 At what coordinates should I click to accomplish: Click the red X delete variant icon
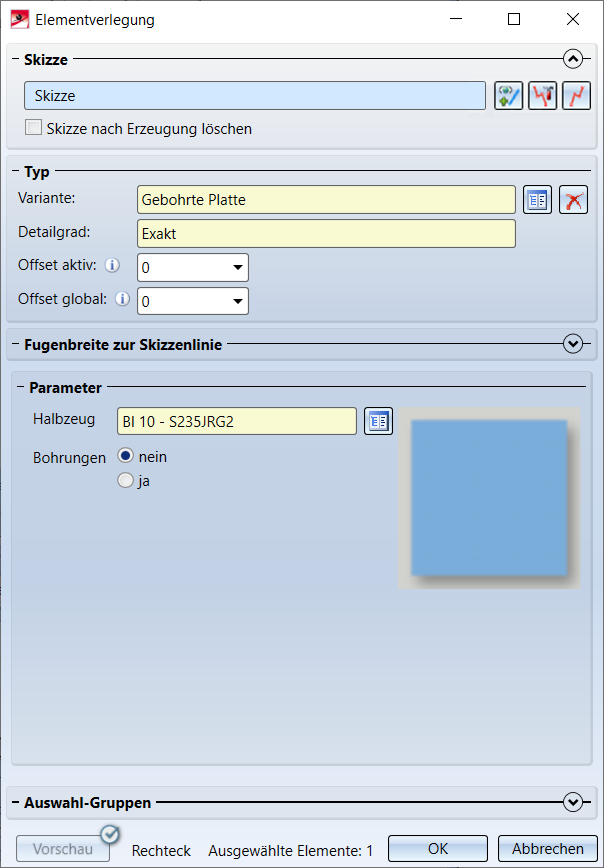574,200
